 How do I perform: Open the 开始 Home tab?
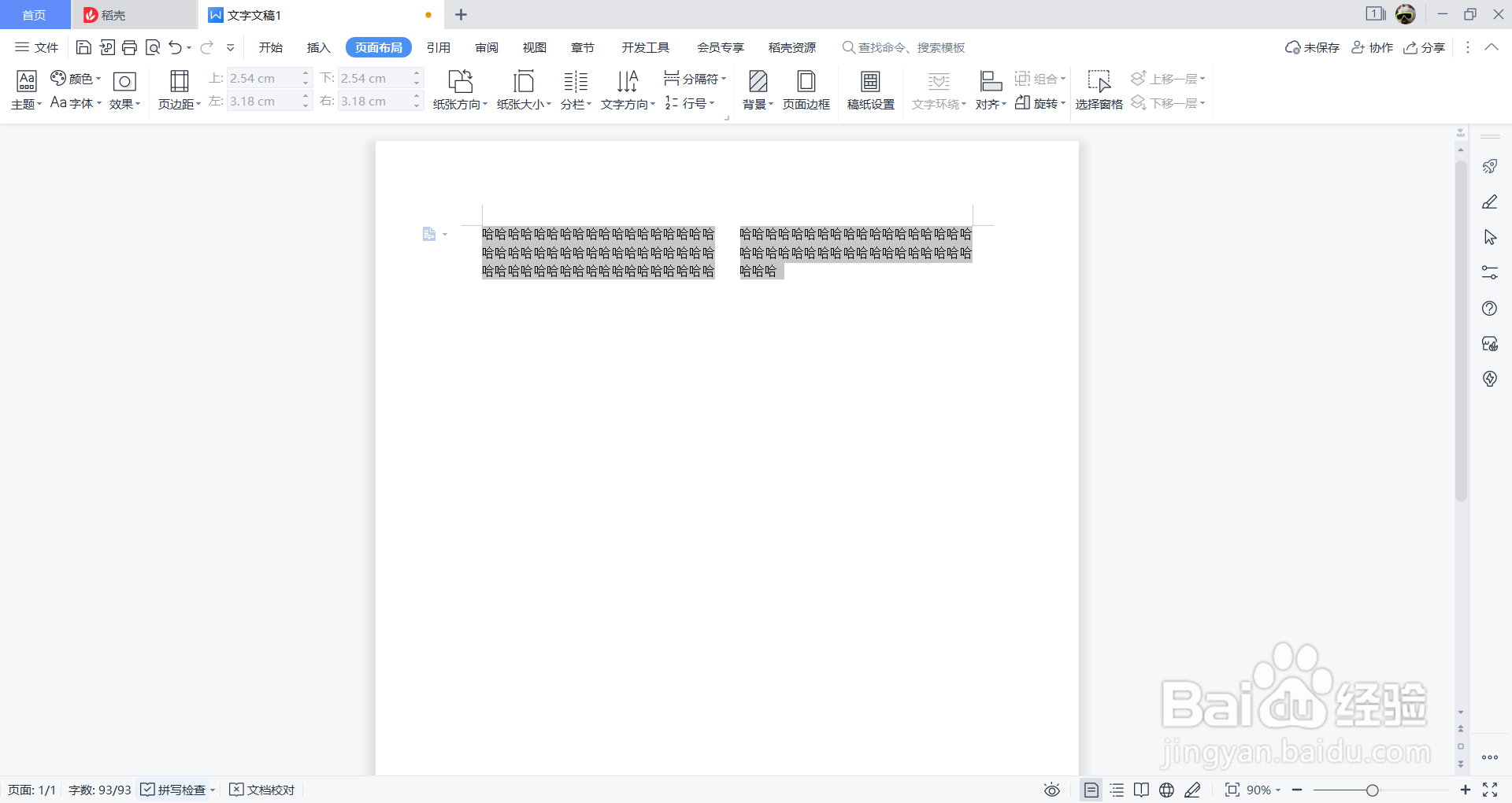pos(271,47)
